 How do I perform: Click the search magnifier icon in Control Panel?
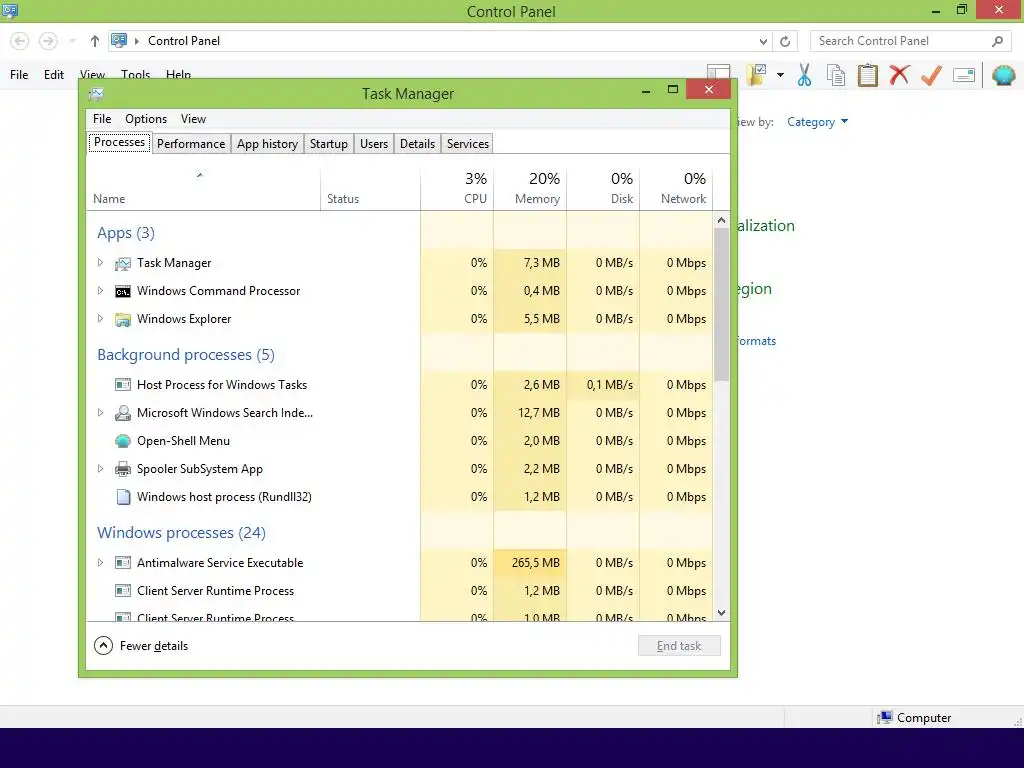(x=997, y=41)
